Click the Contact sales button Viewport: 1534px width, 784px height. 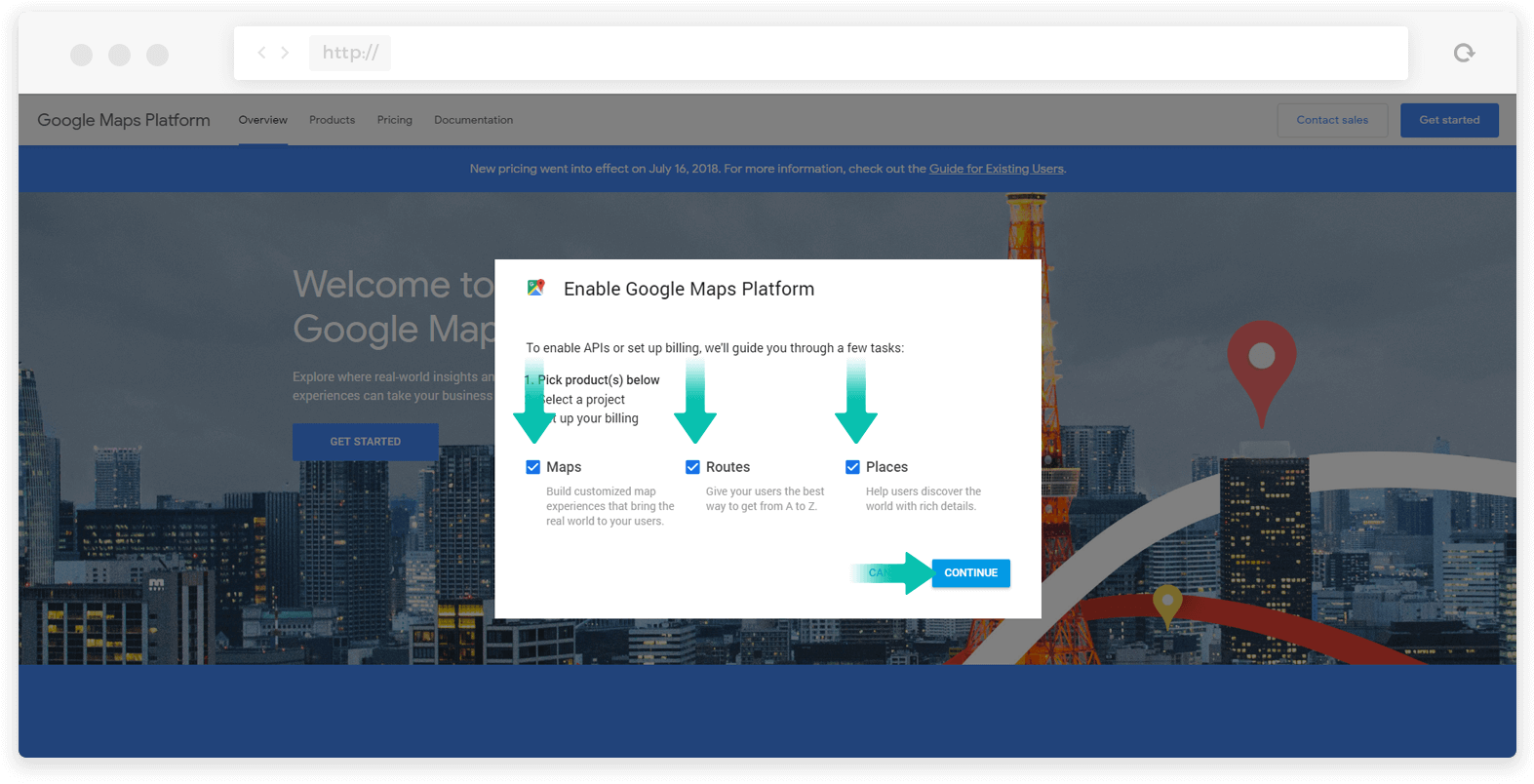(1332, 120)
